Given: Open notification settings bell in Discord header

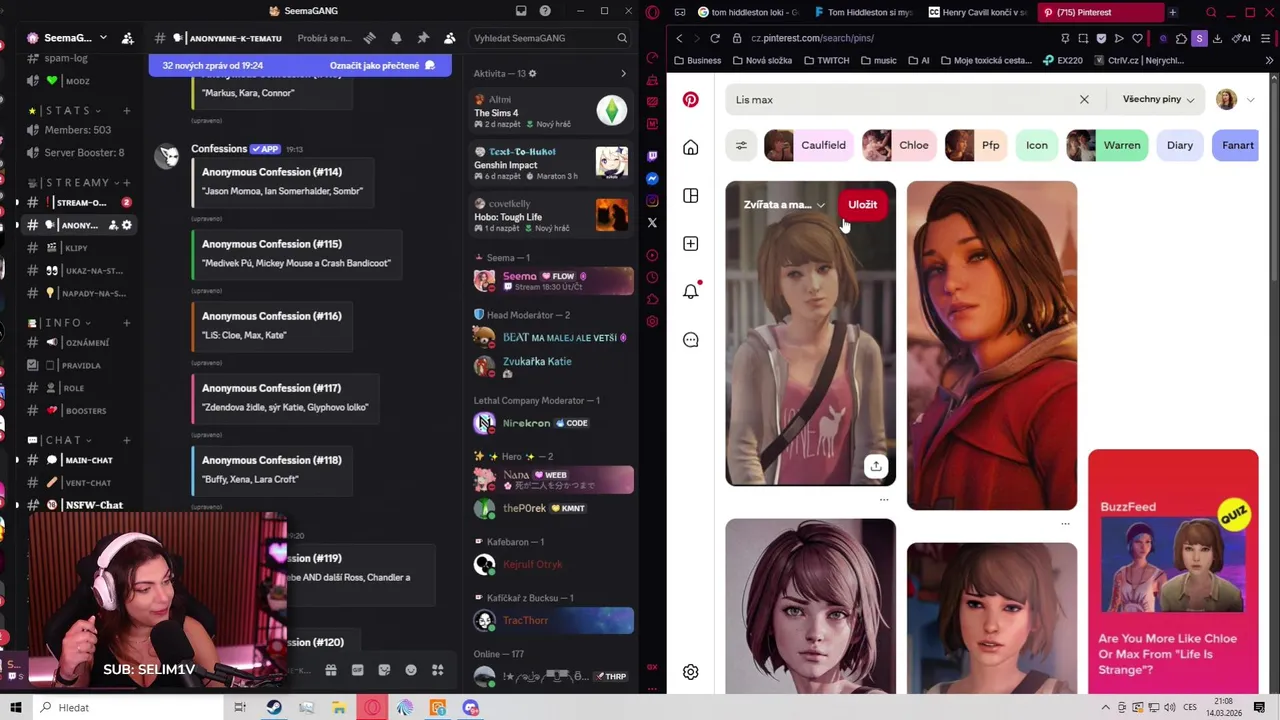Looking at the screenshot, I should (x=396, y=38).
